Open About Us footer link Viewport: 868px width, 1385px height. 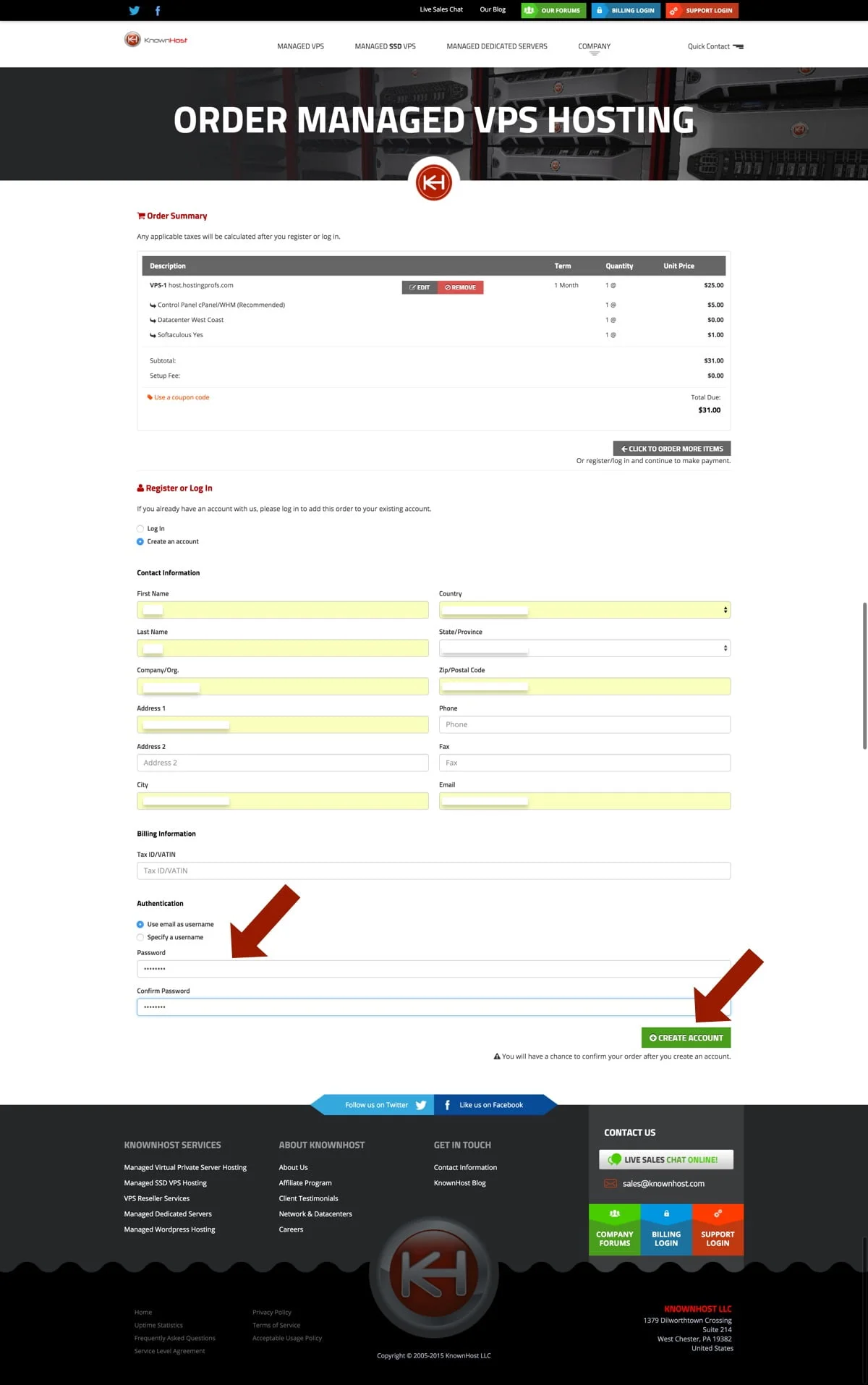(293, 1167)
